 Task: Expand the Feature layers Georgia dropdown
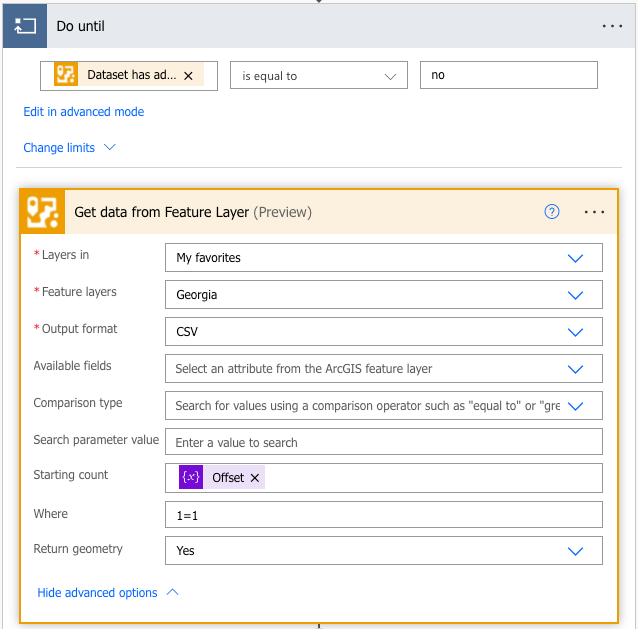[575, 295]
